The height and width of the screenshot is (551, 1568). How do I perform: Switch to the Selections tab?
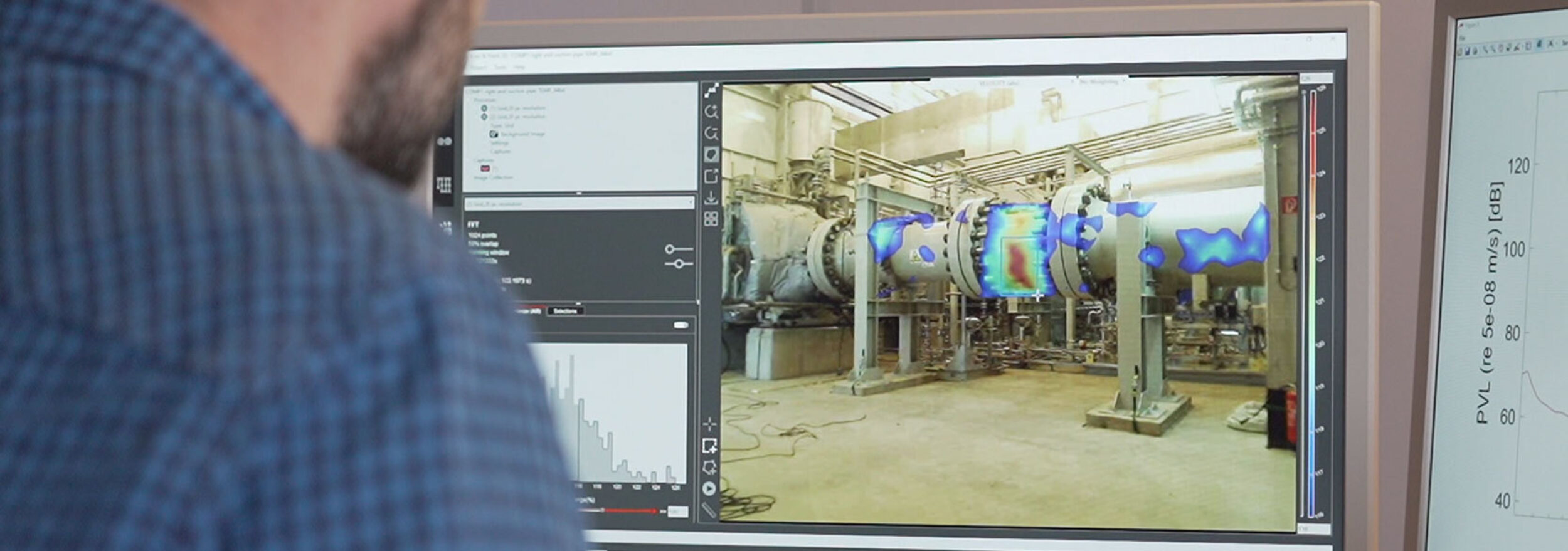[x=565, y=311]
